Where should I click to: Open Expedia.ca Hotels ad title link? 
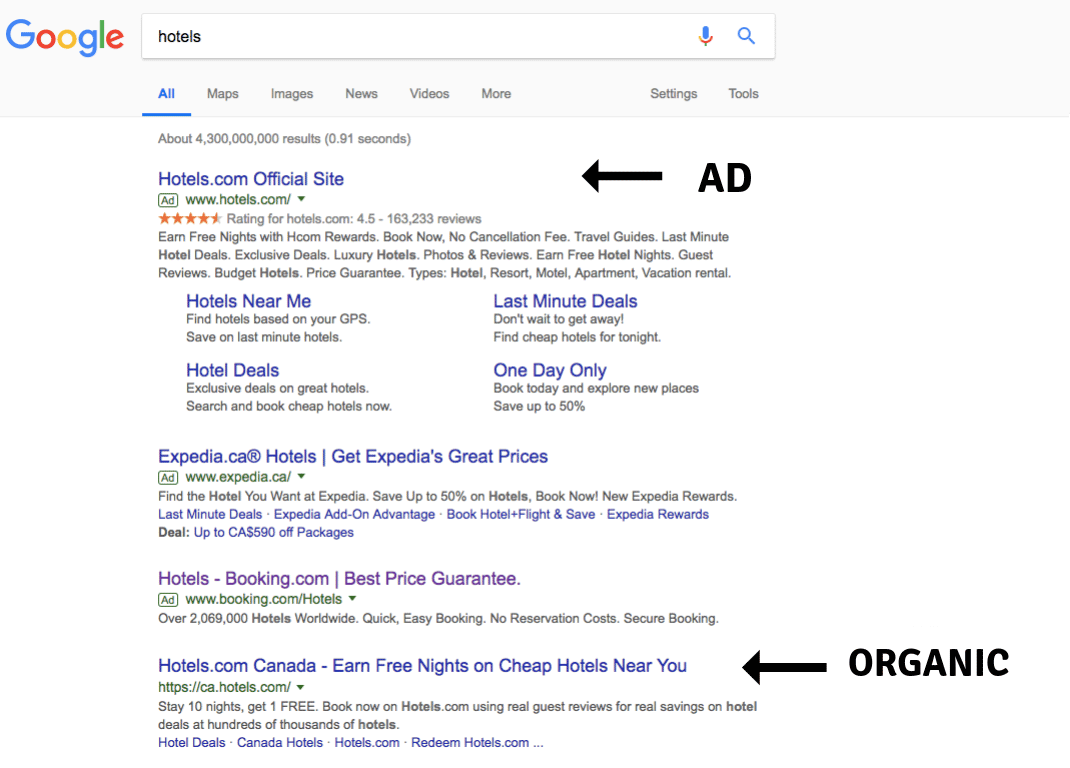[353, 457]
